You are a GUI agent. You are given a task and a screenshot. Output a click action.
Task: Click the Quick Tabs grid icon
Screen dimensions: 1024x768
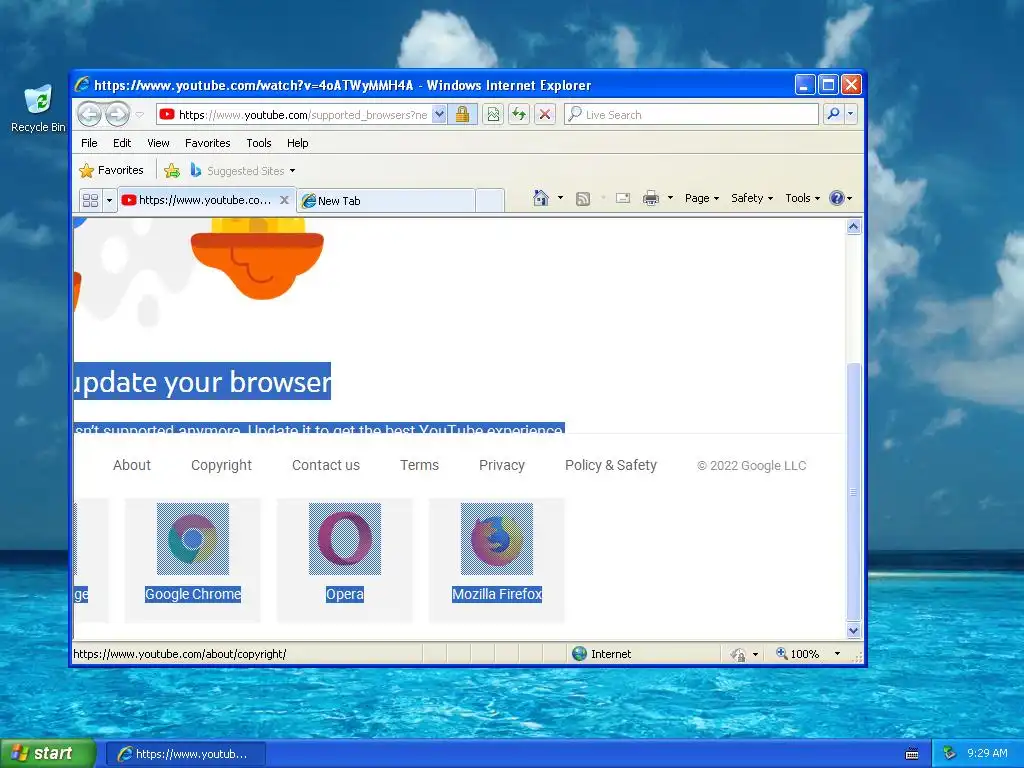(90, 200)
